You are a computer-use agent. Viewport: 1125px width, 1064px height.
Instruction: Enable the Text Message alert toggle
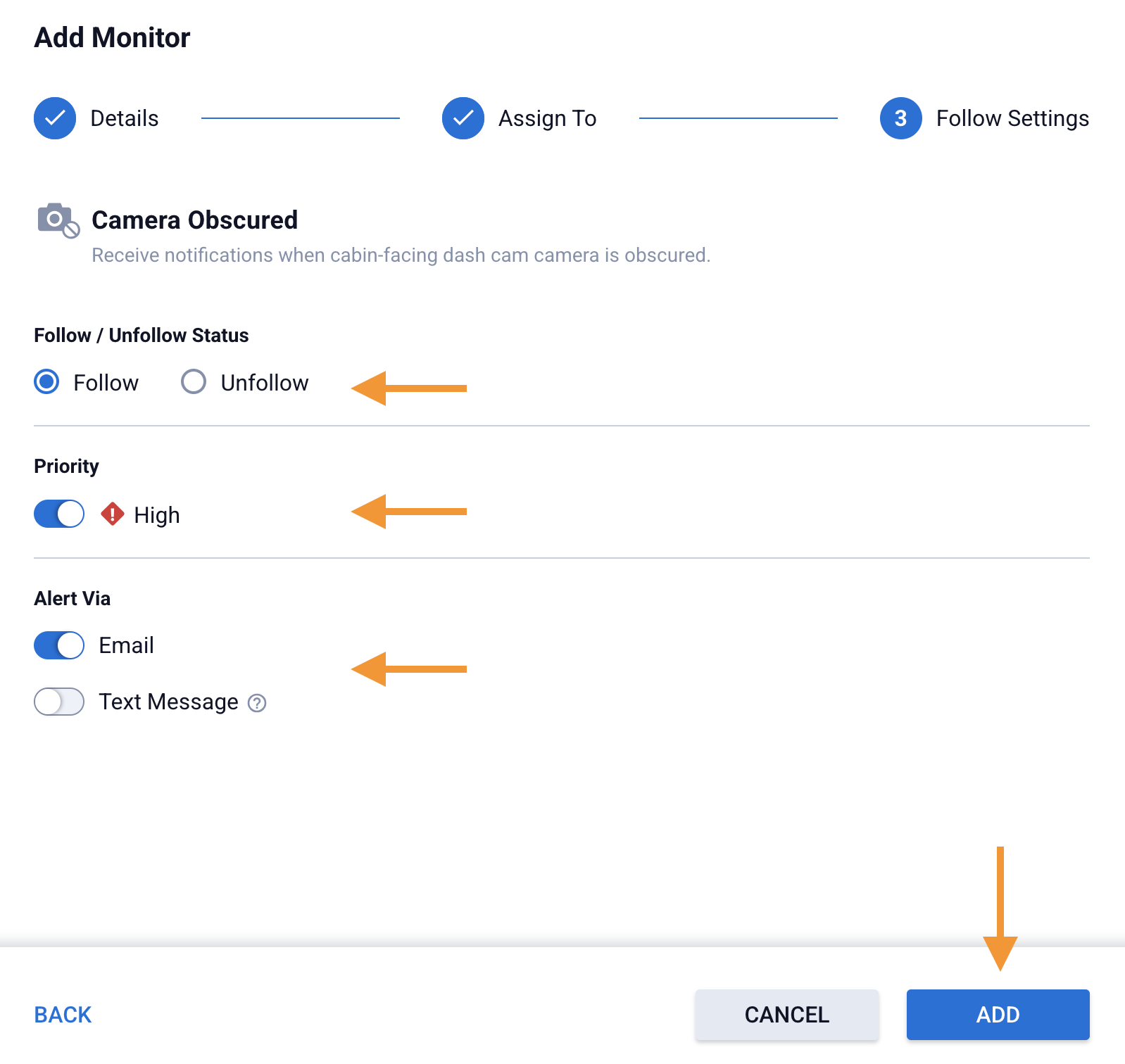[59, 702]
